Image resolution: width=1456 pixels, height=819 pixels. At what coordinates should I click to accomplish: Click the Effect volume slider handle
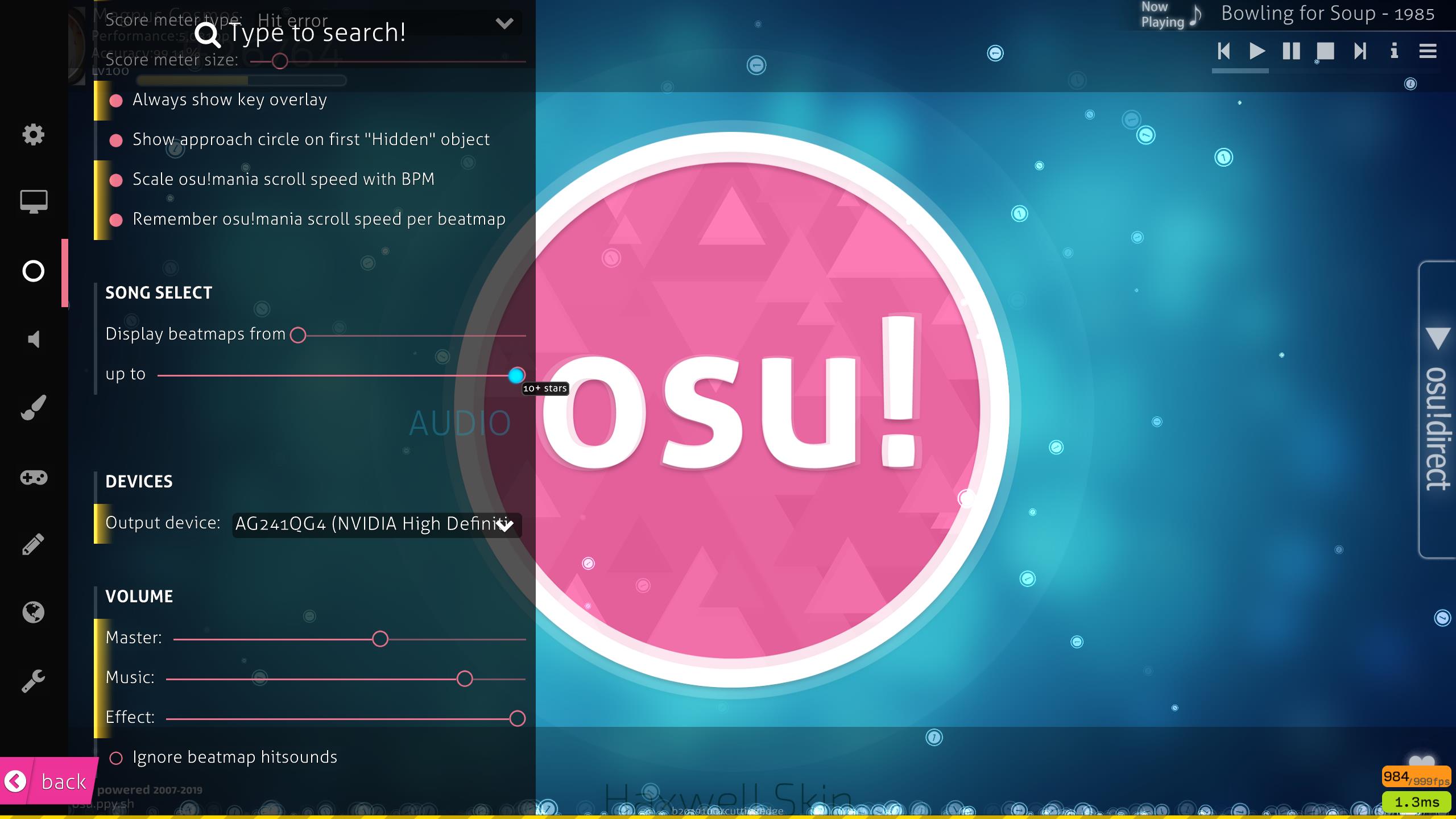coord(518,718)
